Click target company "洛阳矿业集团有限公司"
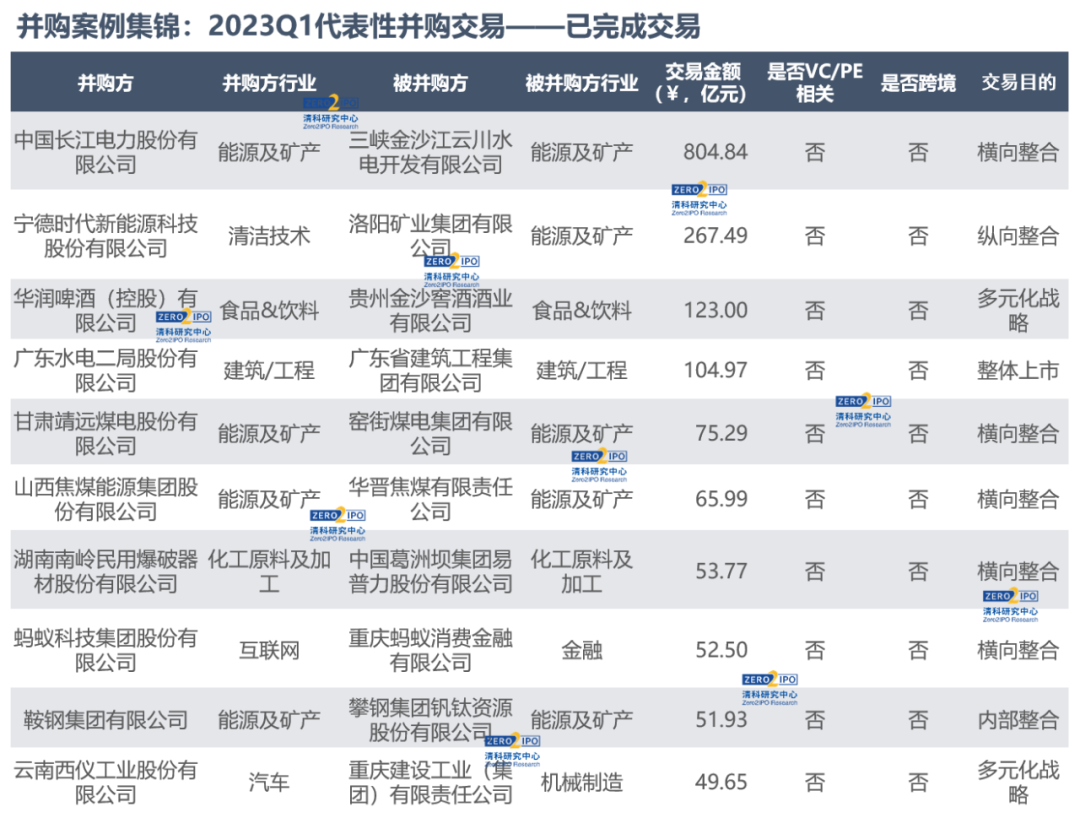Viewport: 1080px width, 818px height. point(430,235)
